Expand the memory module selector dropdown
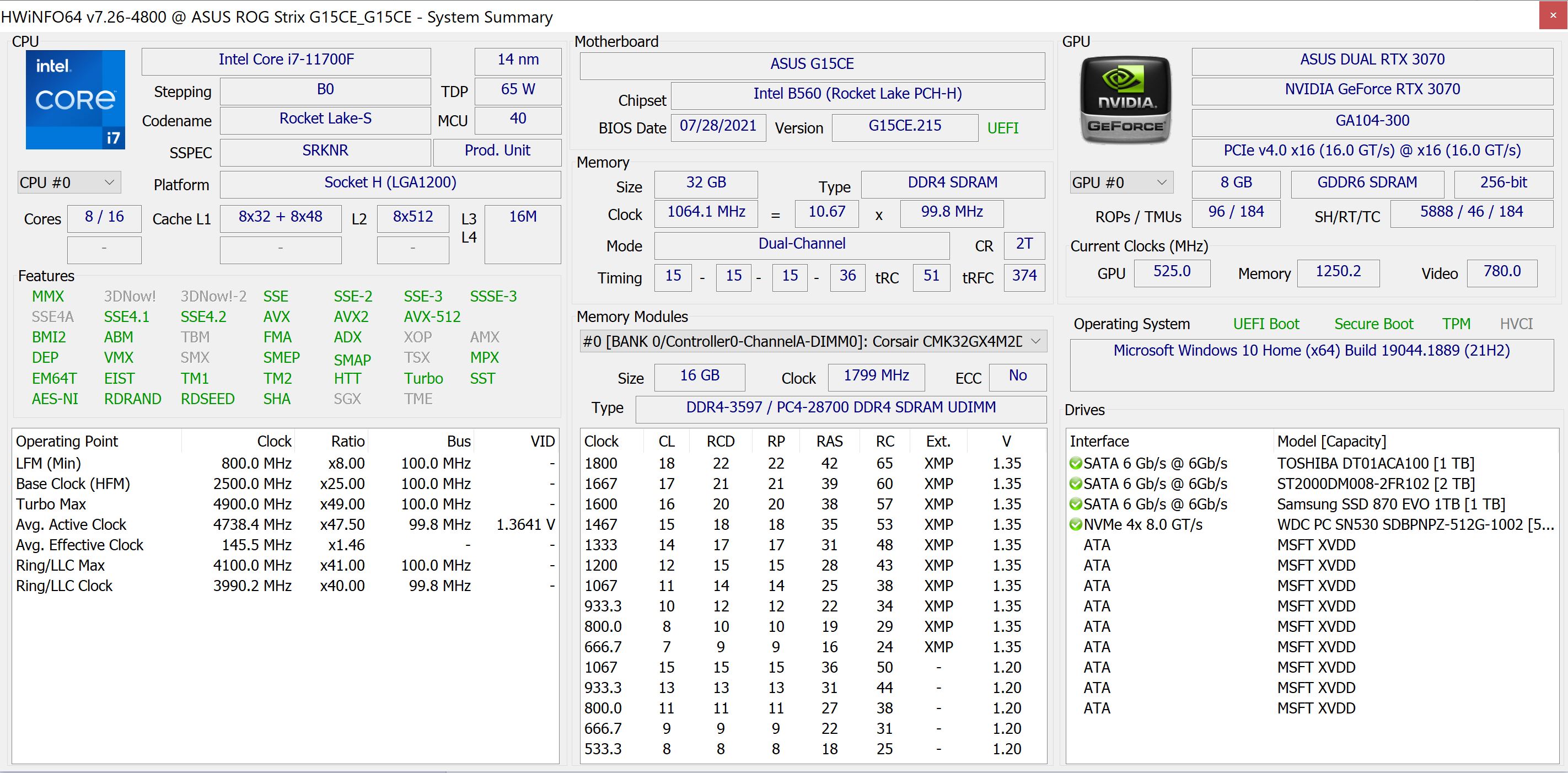This screenshot has height=773, width=1568. [813, 341]
